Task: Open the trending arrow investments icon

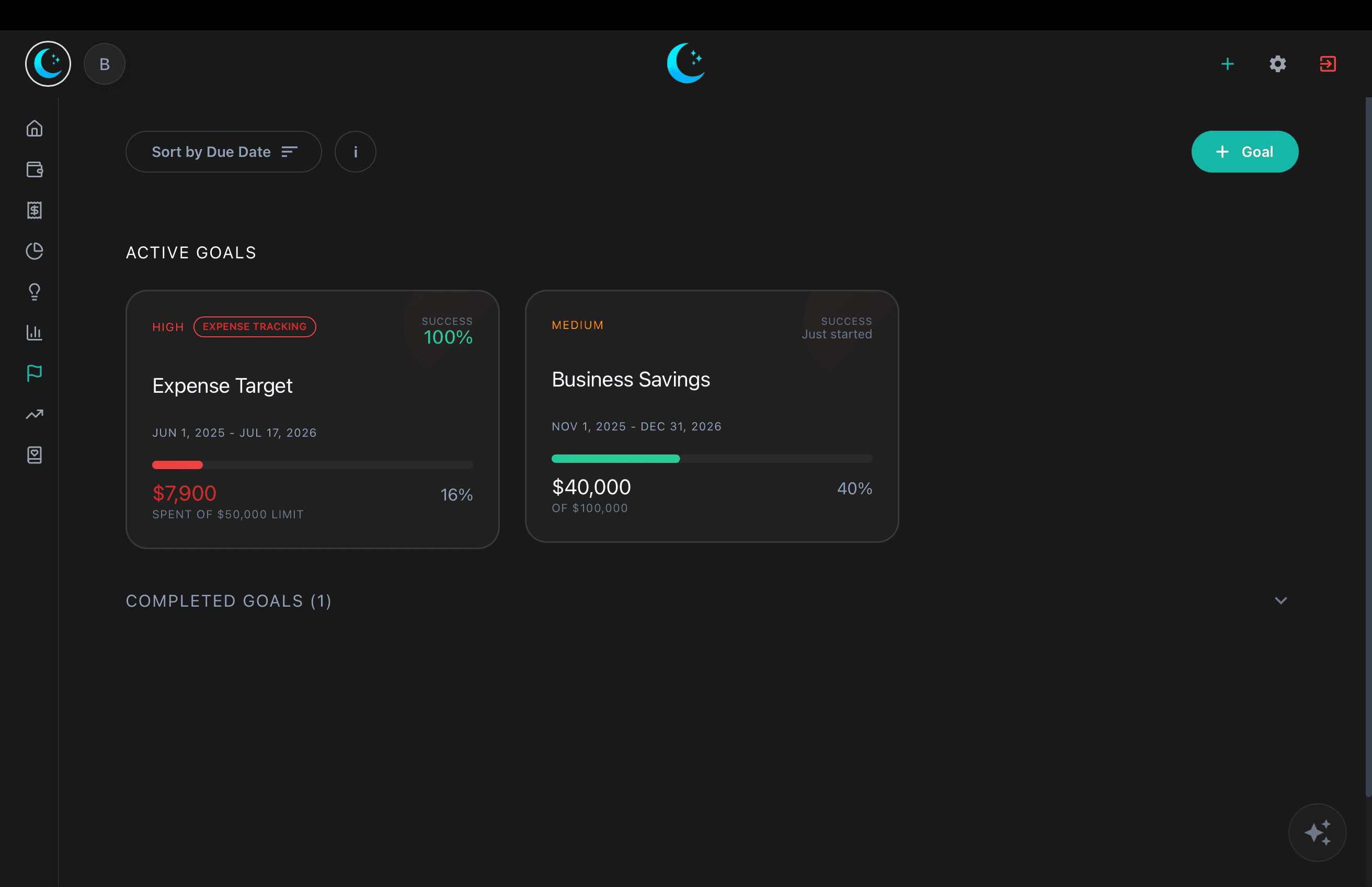Action: (x=35, y=414)
